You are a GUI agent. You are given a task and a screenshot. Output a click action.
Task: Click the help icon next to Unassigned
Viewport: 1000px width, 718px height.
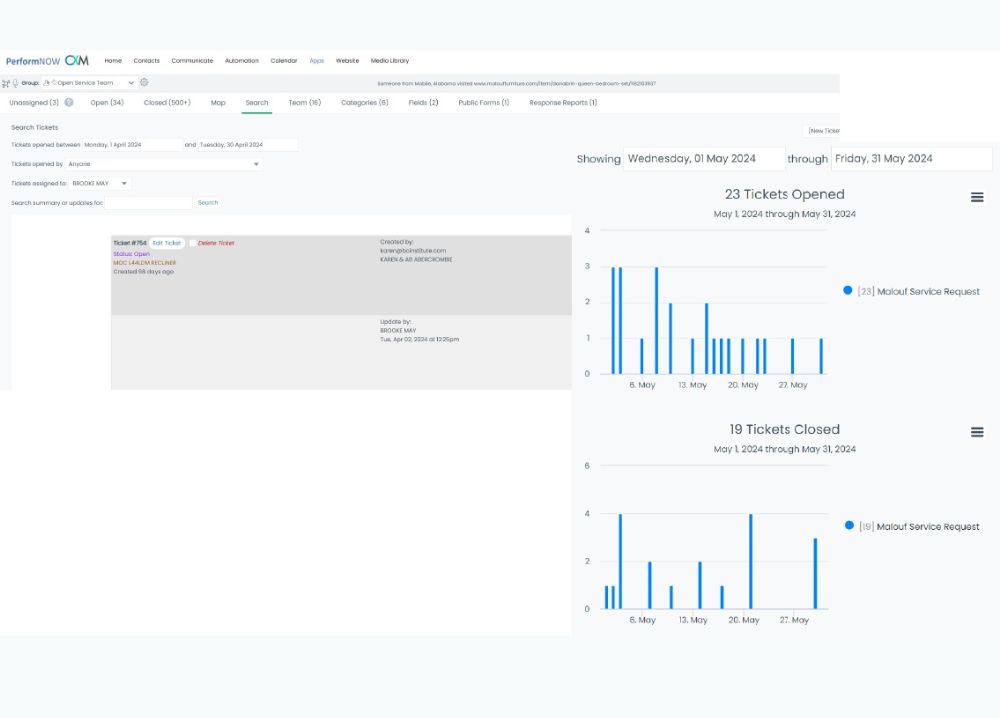point(69,102)
